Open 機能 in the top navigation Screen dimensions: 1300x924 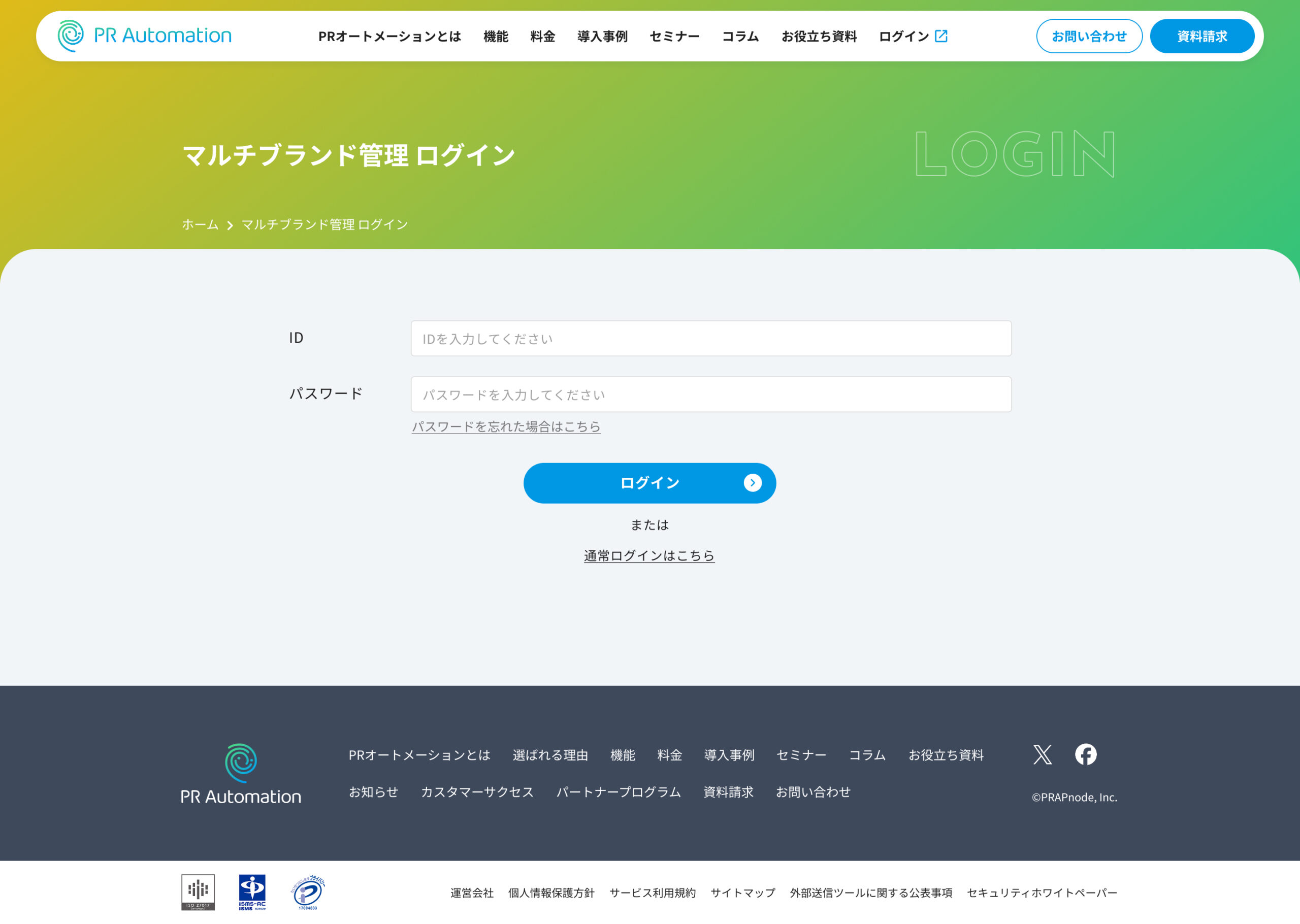(x=496, y=37)
